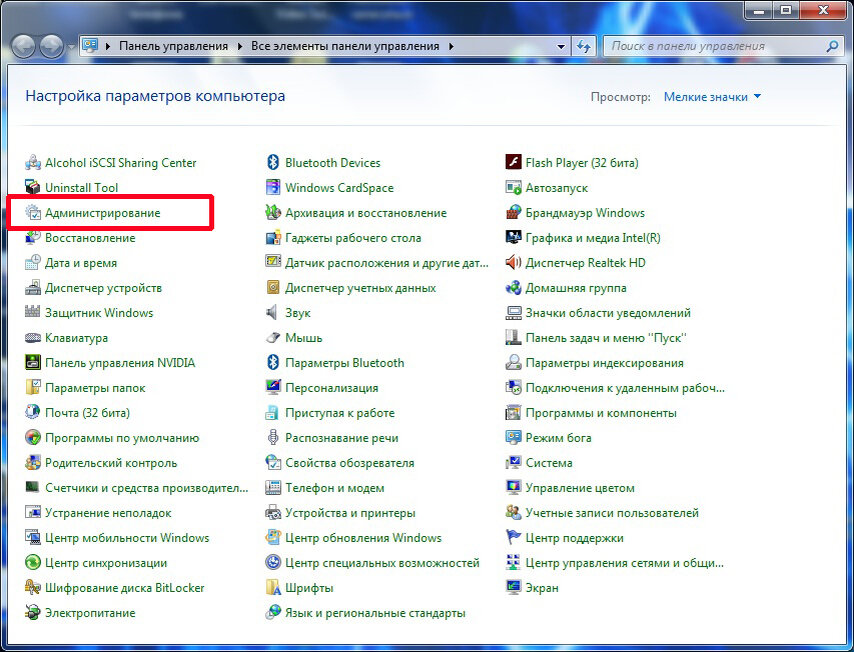Open the Центр специальных возможностей link
Viewport: 854px width, 652px height.
pyautogui.click(x=382, y=563)
